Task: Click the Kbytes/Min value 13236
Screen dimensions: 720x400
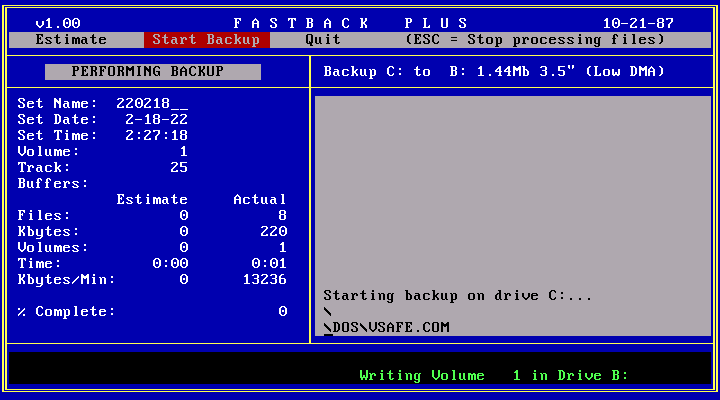Action: [264, 280]
